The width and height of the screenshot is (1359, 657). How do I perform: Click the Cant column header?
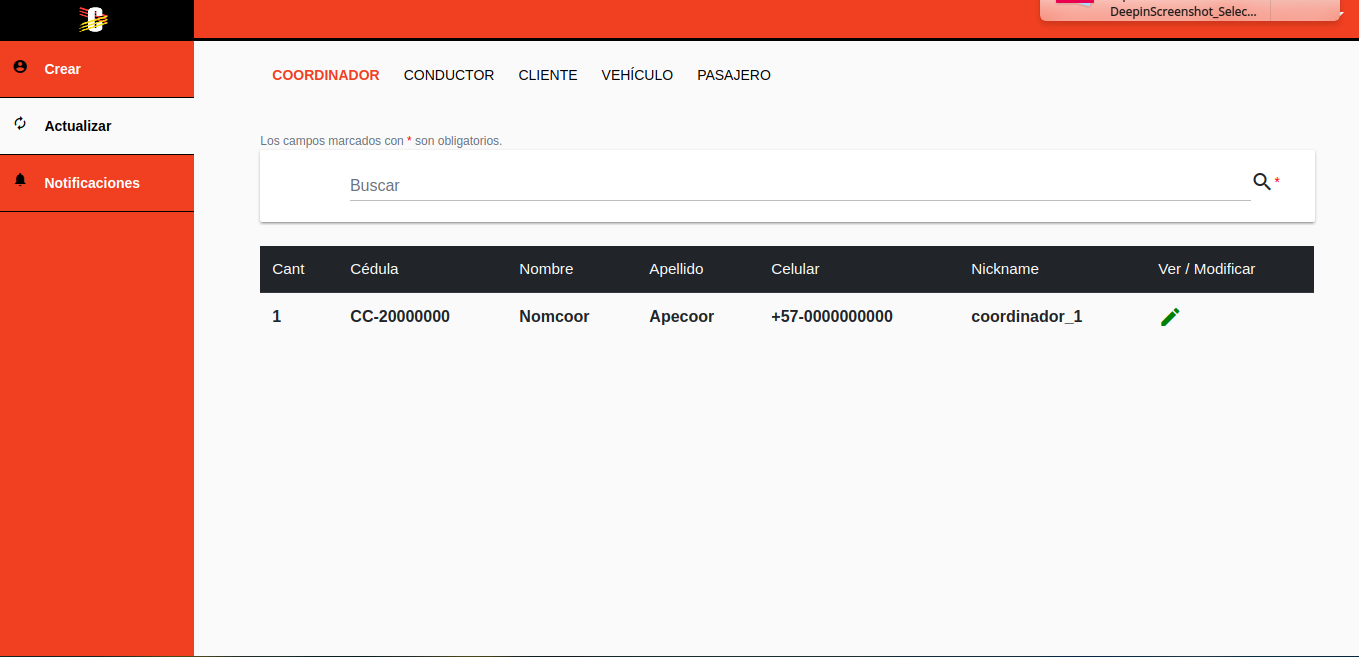pos(288,269)
